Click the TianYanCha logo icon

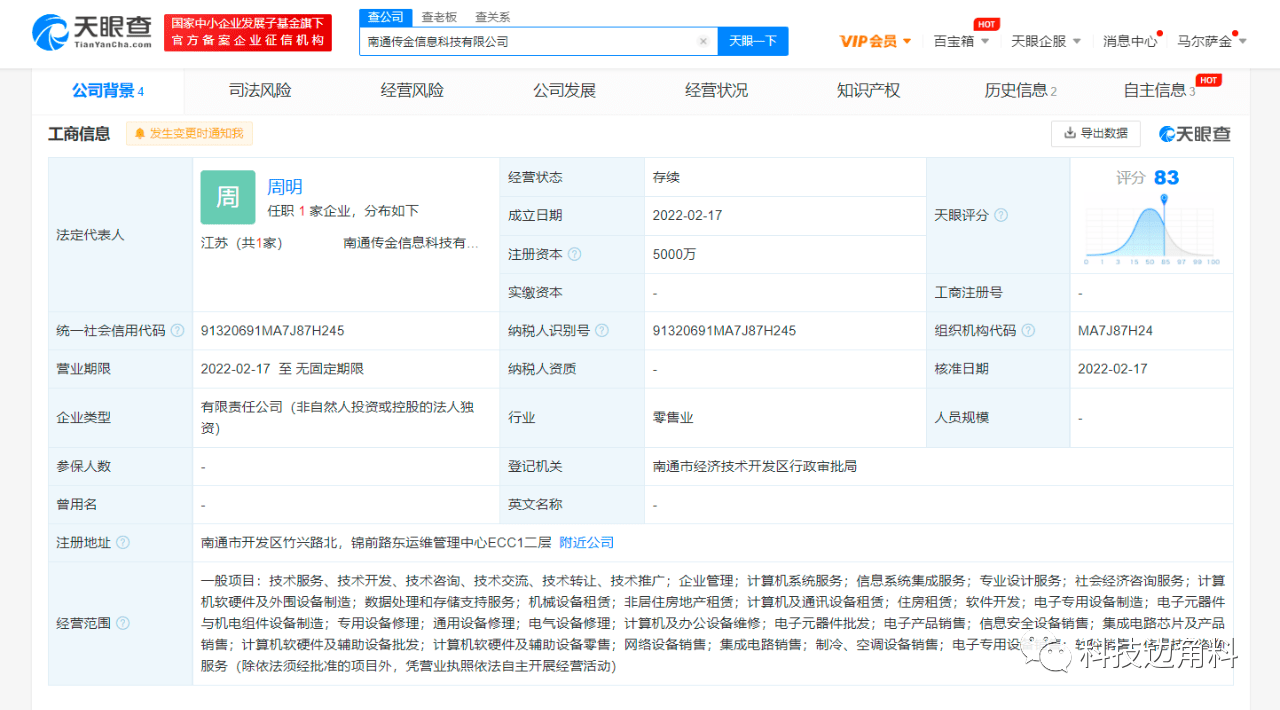[x=50, y=32]
